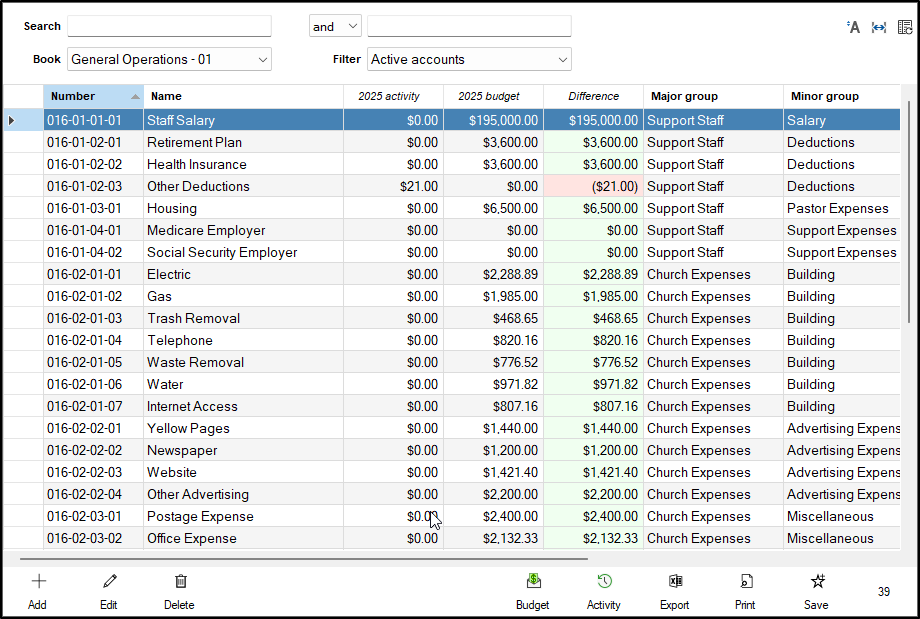Sort by the Number column header
This screenshot has width=920, height=619.
[93, 96]
